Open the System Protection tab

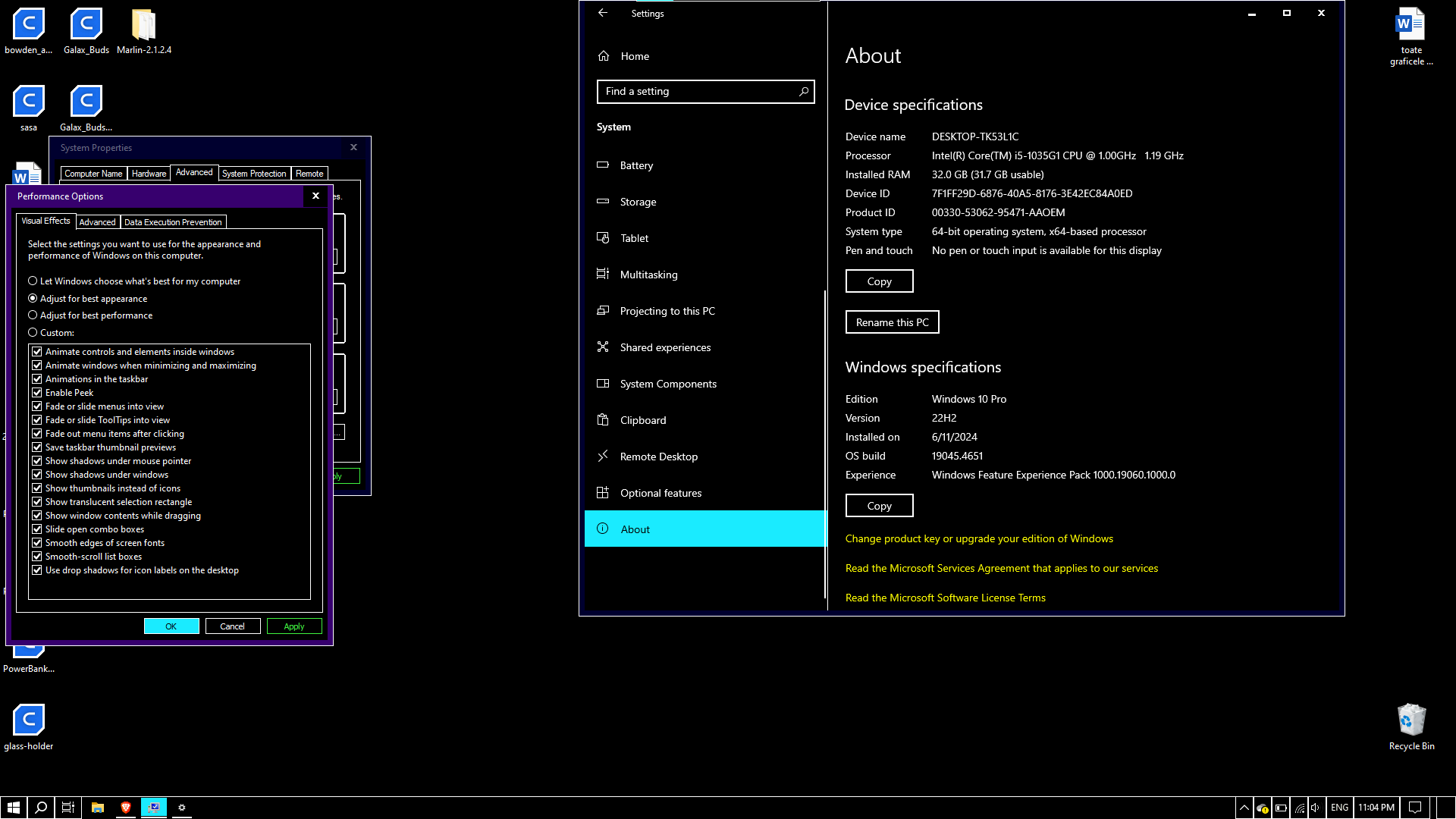click(x=253, y=173)
